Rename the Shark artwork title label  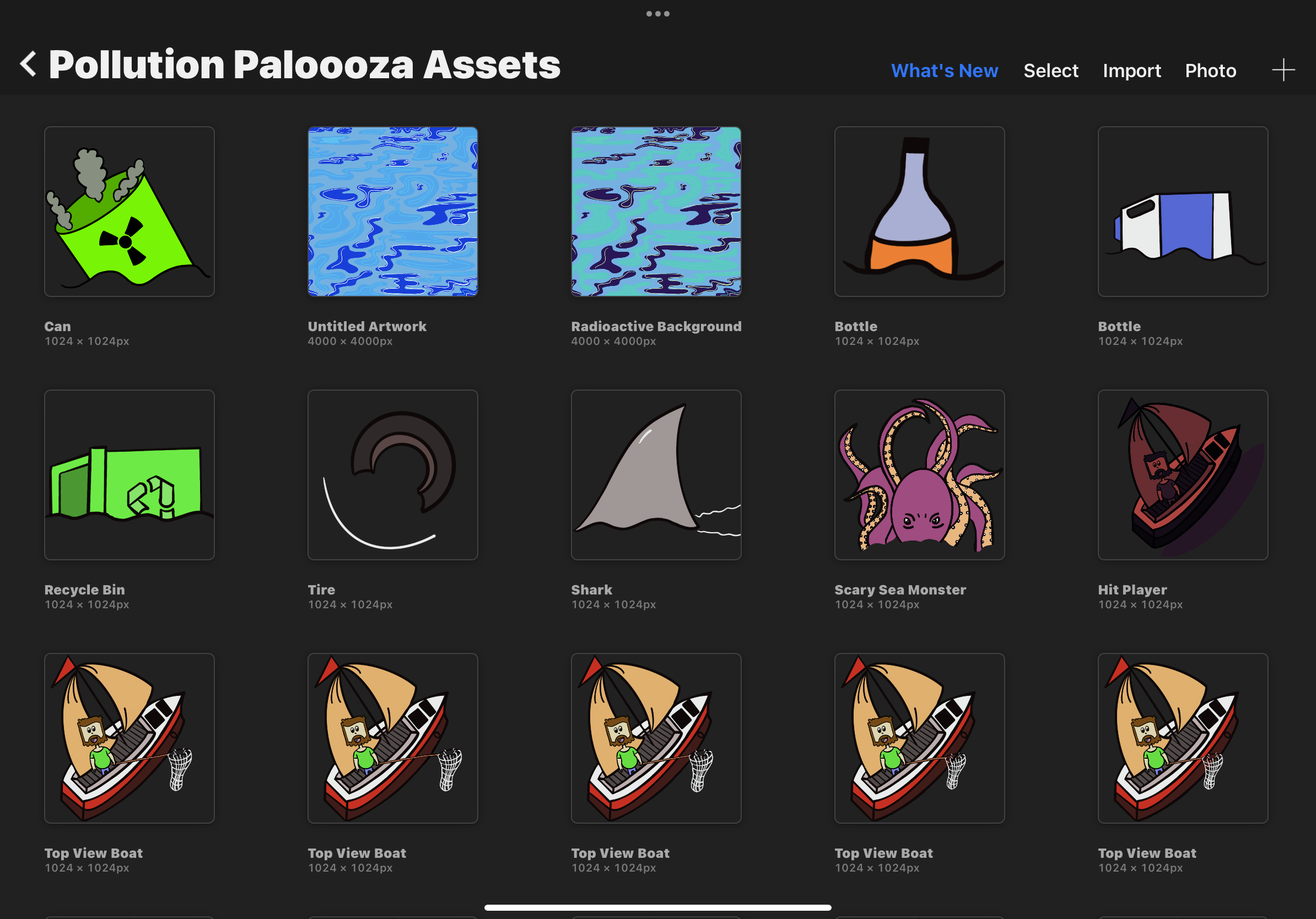[x=591, y=590]
